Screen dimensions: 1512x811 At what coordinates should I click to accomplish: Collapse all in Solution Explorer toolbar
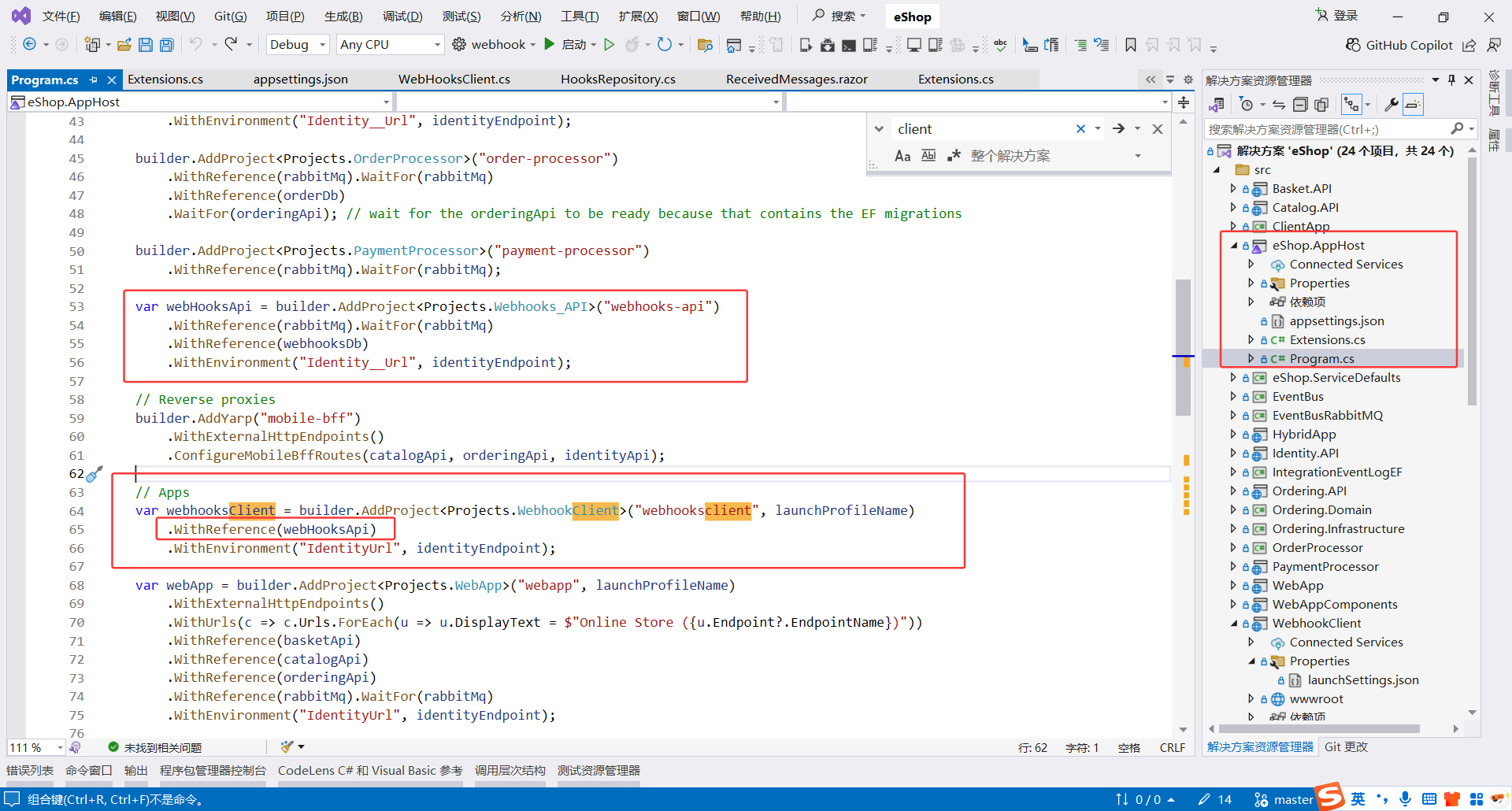pos(1300,105)
